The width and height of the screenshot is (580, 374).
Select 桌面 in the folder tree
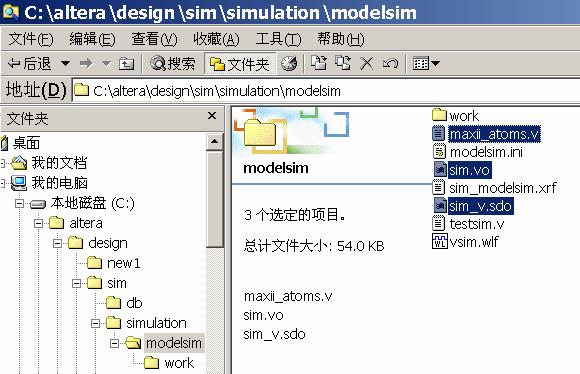27,143
